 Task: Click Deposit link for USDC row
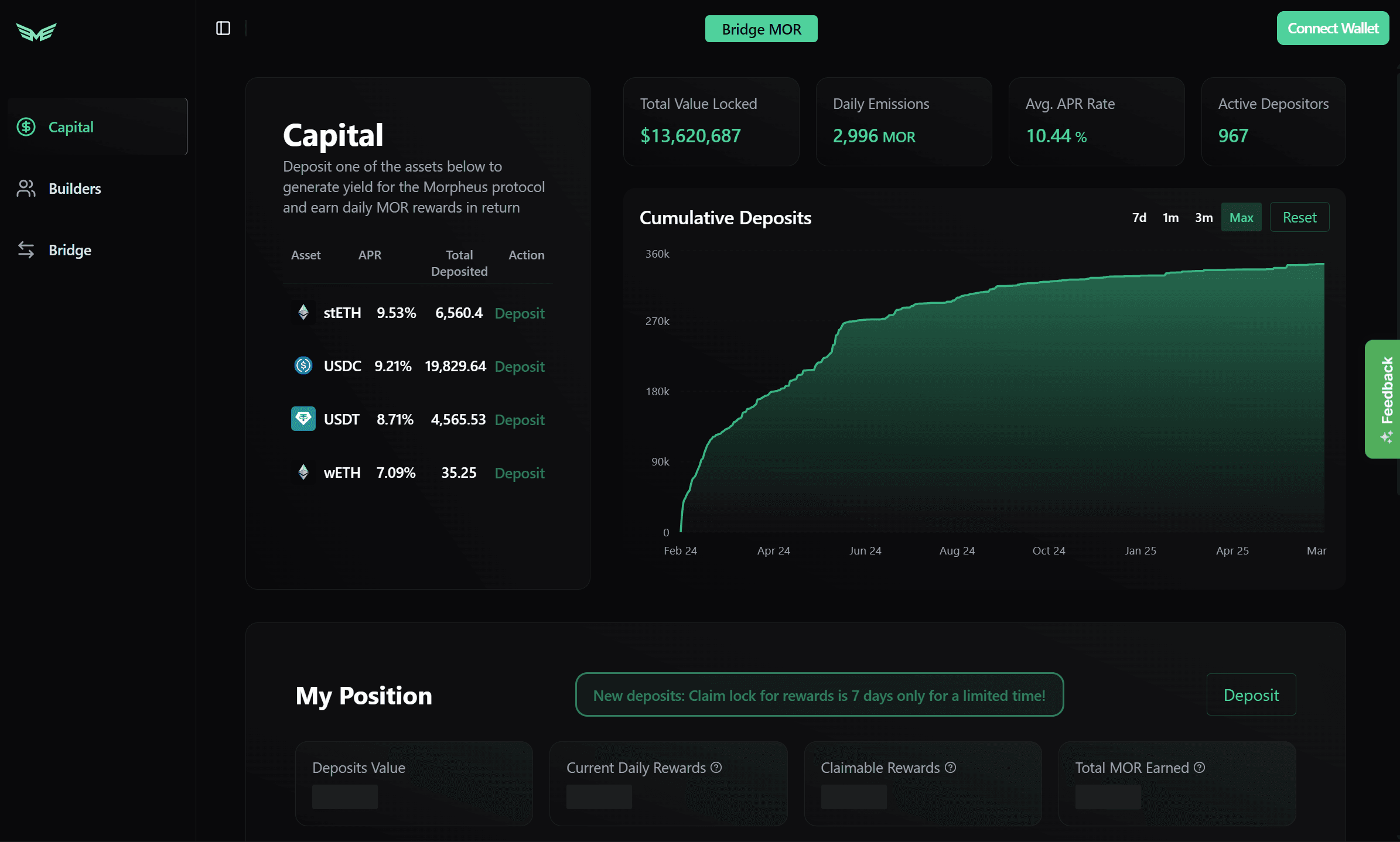coord(520,367)
